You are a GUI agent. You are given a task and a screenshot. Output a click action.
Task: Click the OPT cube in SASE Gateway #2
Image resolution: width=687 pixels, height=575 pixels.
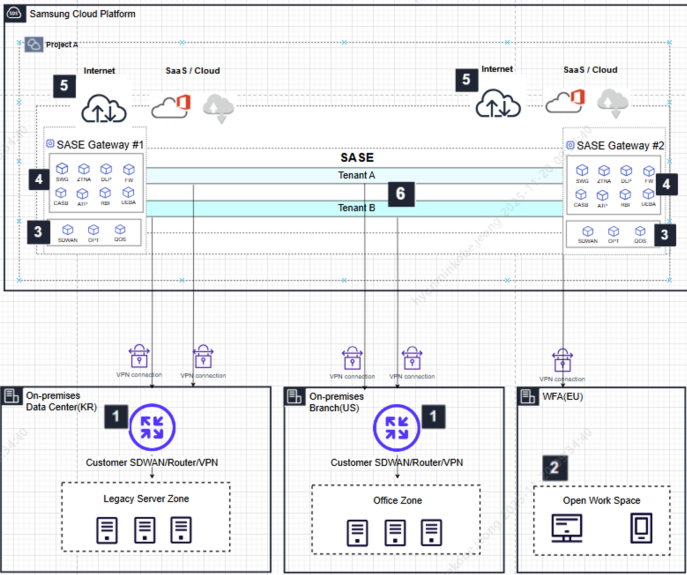(613, 231)
